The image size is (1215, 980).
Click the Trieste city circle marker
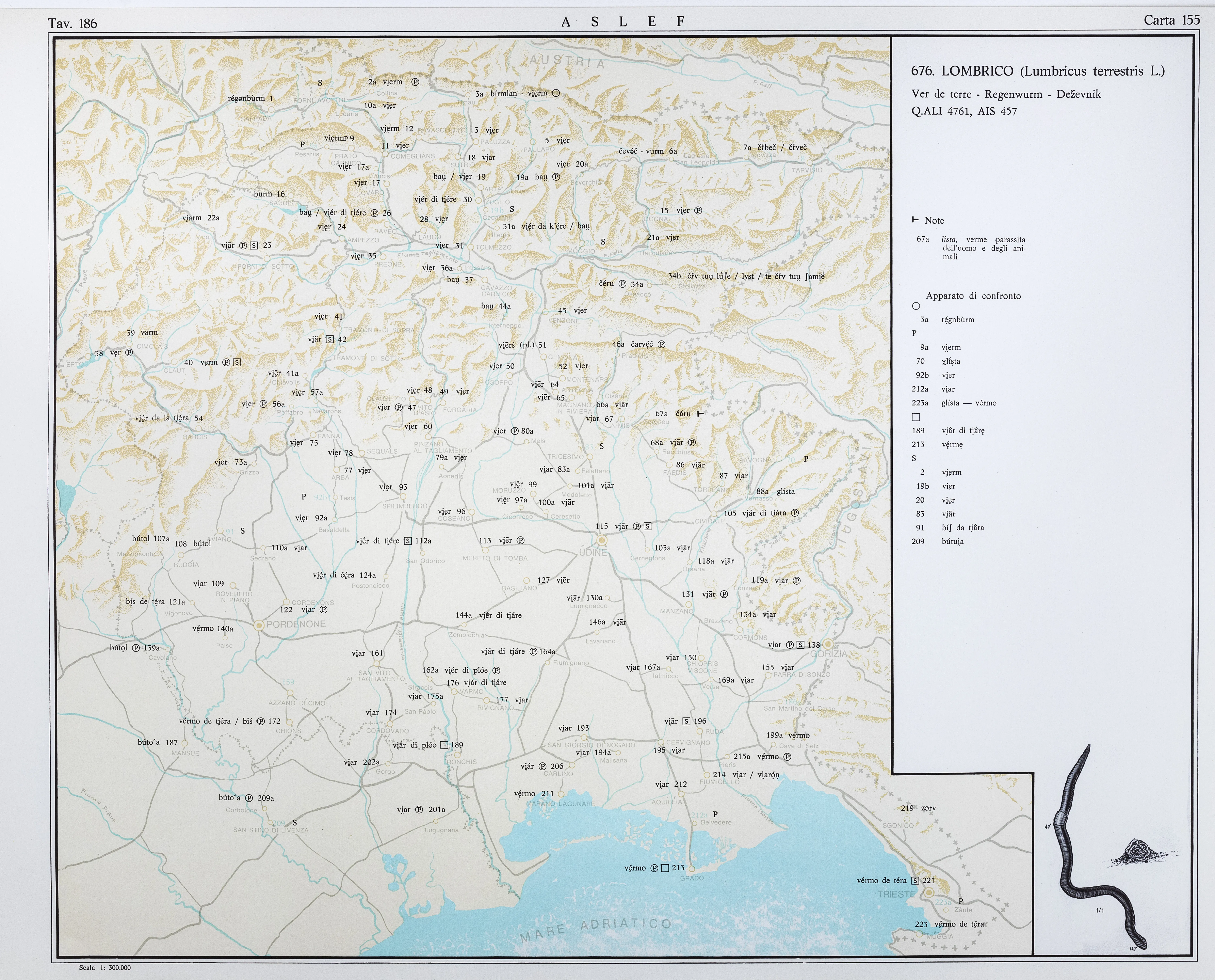[929, 892]
